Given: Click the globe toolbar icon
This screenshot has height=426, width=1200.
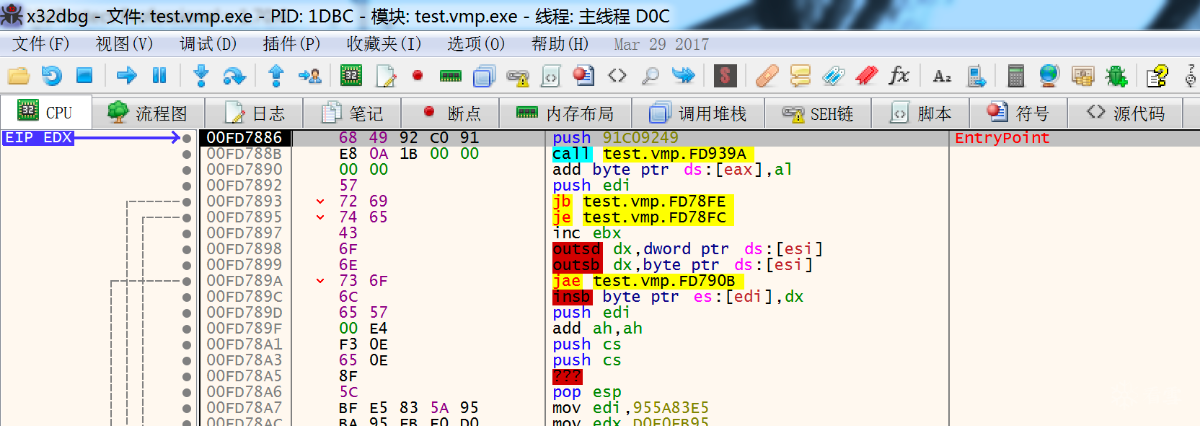Looking at the screenshot, I should pos(1049,75).
